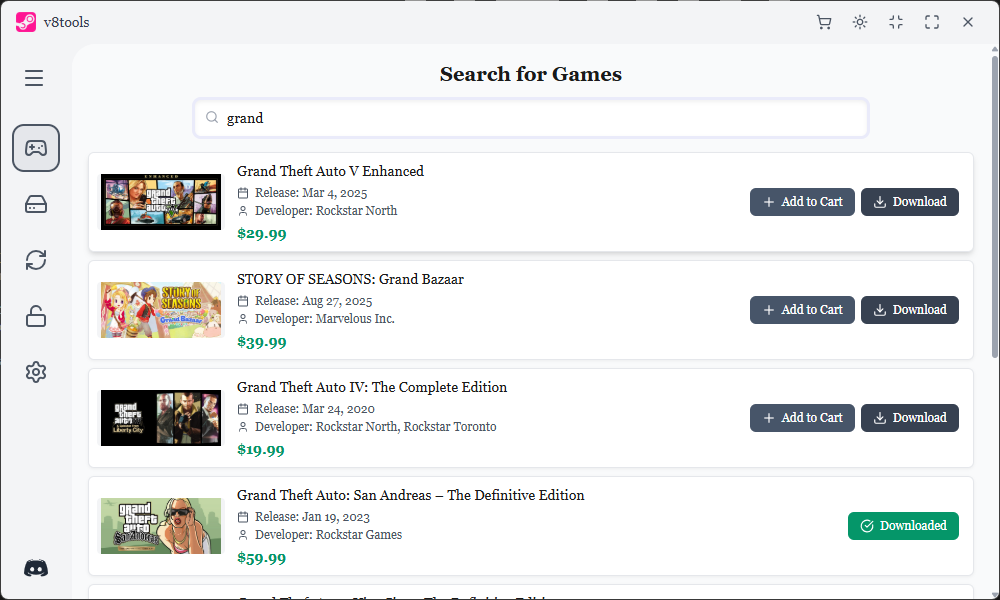Add Grand Theft Auto V Enhanced to cart
The image size is (1000, 600).
(802, 201)
